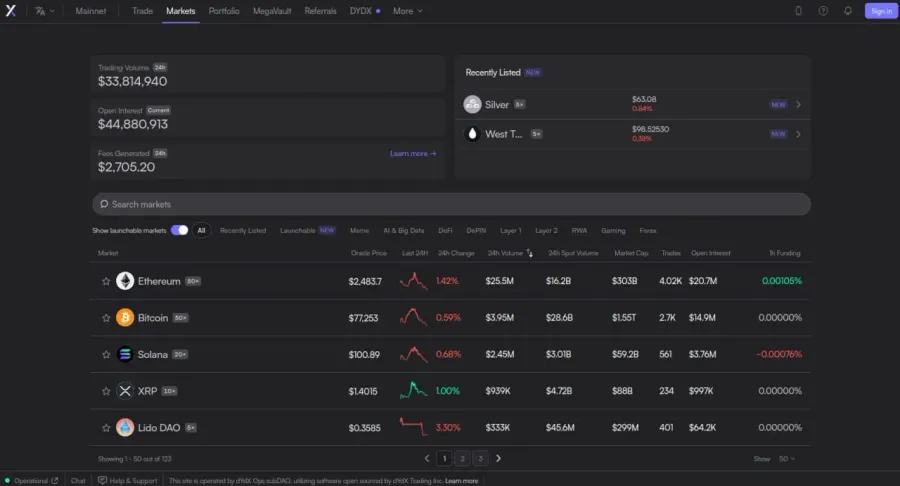Click the XRP coin icon
Viewport: 900px width, 486px height.
pyautogui.click(x=125, y=391)
